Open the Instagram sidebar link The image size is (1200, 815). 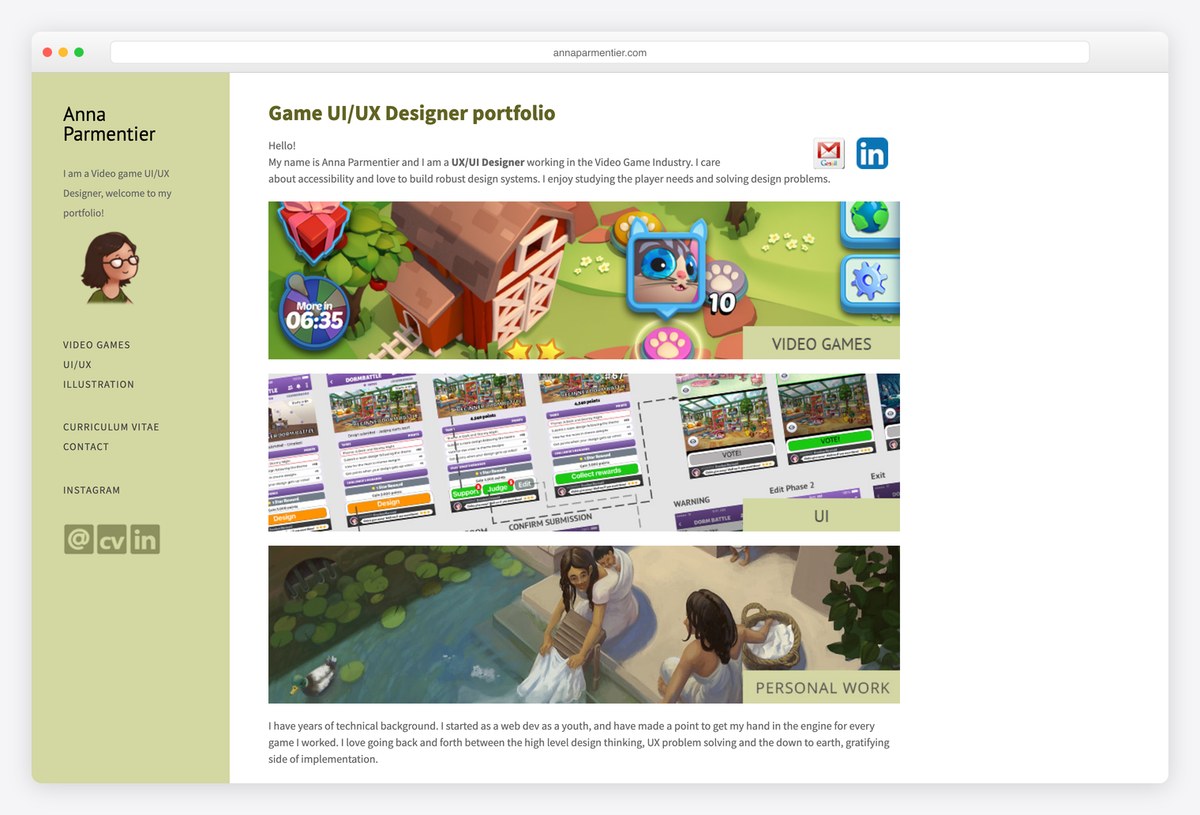(x=92, y=490)
